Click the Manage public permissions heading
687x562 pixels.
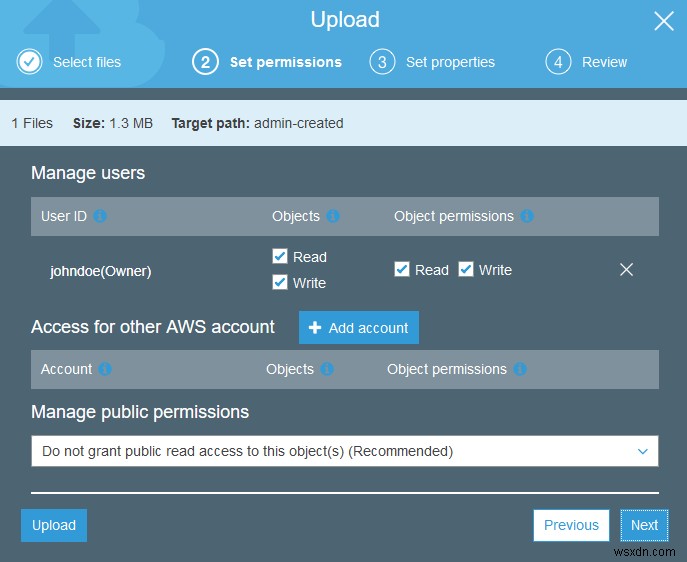click(140, 412)
